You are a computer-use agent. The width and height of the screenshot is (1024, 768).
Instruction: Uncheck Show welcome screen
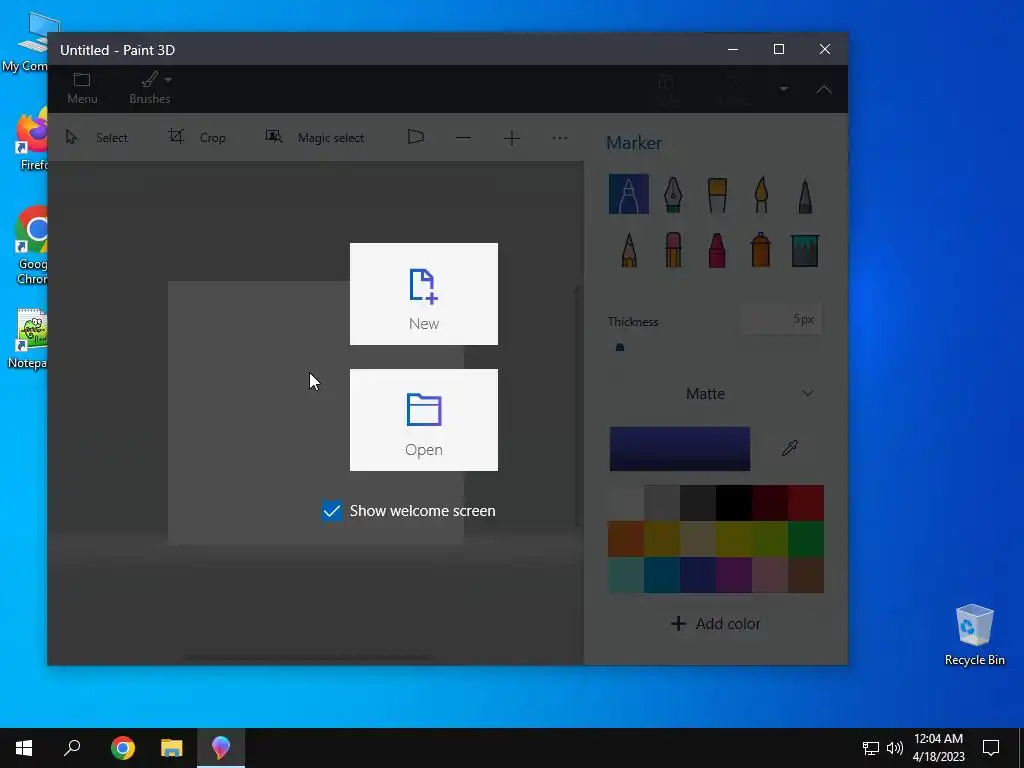tap(332, 511)
